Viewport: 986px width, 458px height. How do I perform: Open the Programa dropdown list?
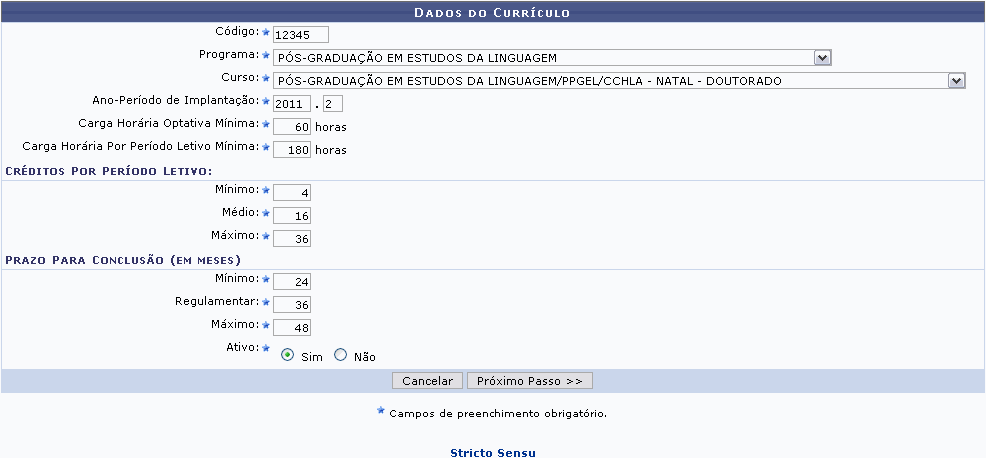coord(552,57)
